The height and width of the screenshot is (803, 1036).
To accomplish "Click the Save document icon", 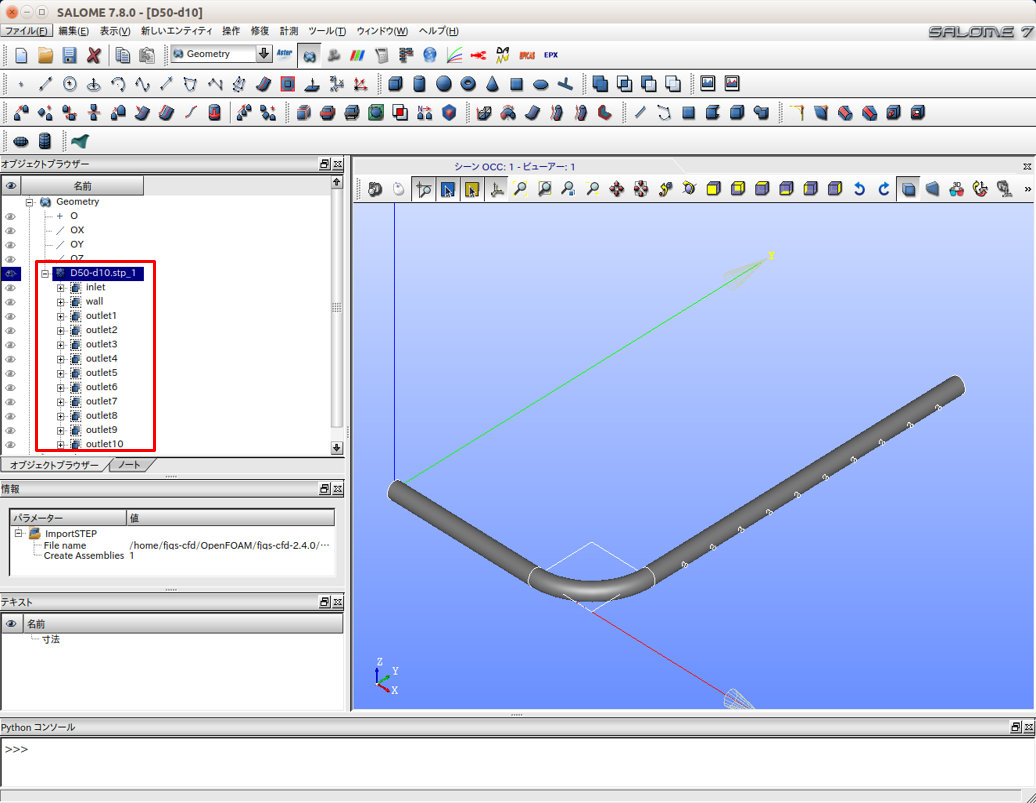I will pyautogui.click(x=69, y=55).
